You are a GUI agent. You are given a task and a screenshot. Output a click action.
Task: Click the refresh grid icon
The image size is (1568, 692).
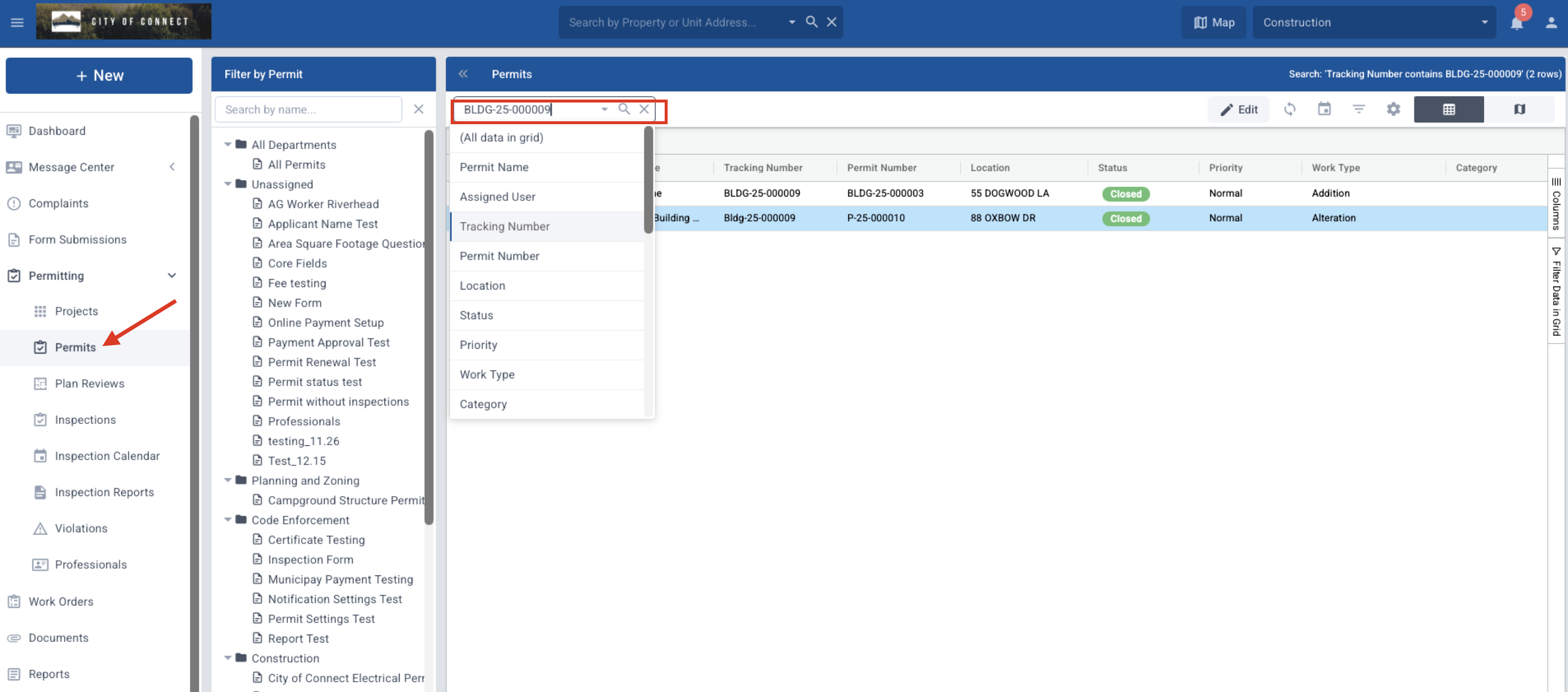point(1289,109)
